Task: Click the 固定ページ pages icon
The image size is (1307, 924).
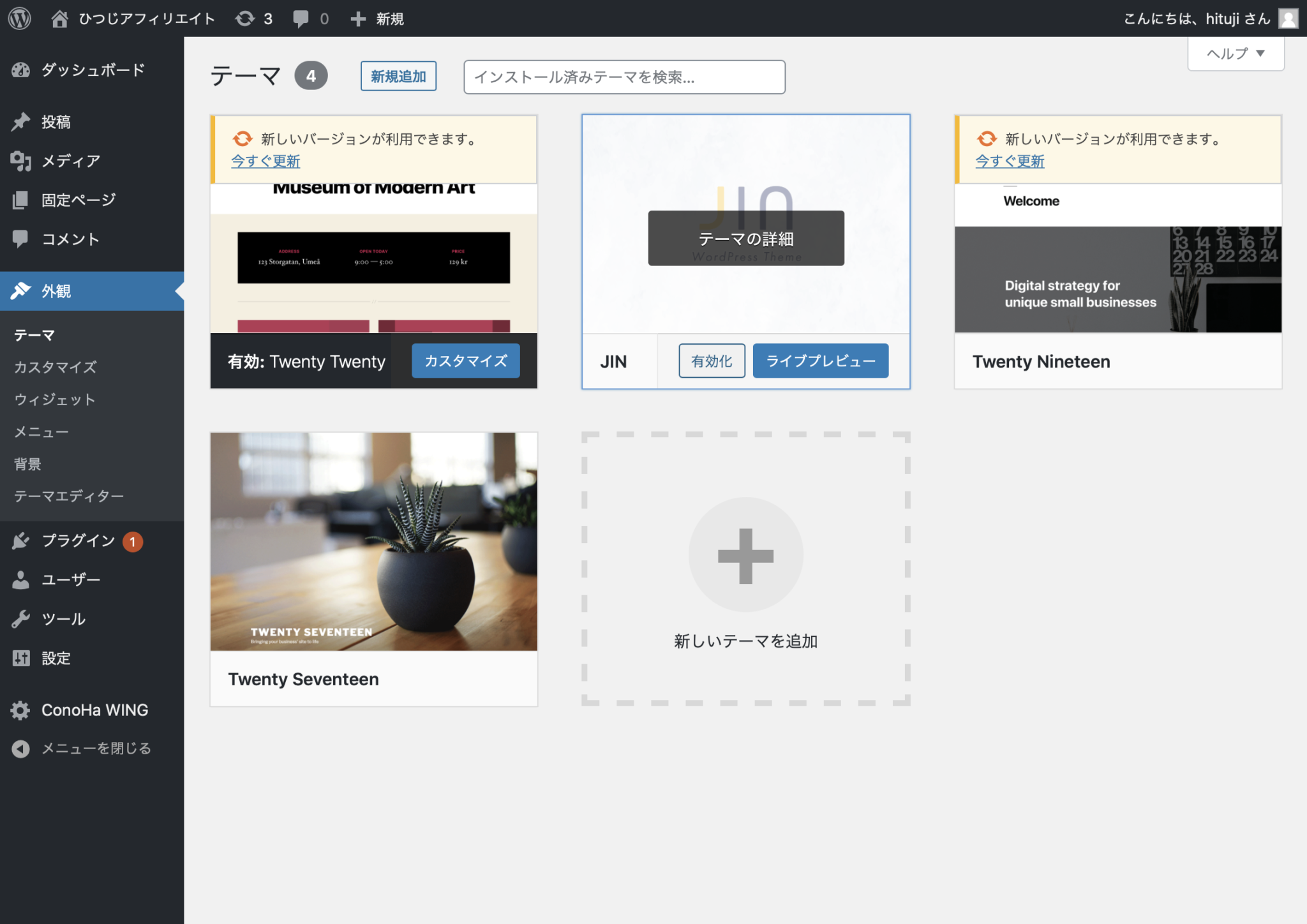Action: [21, 200]
